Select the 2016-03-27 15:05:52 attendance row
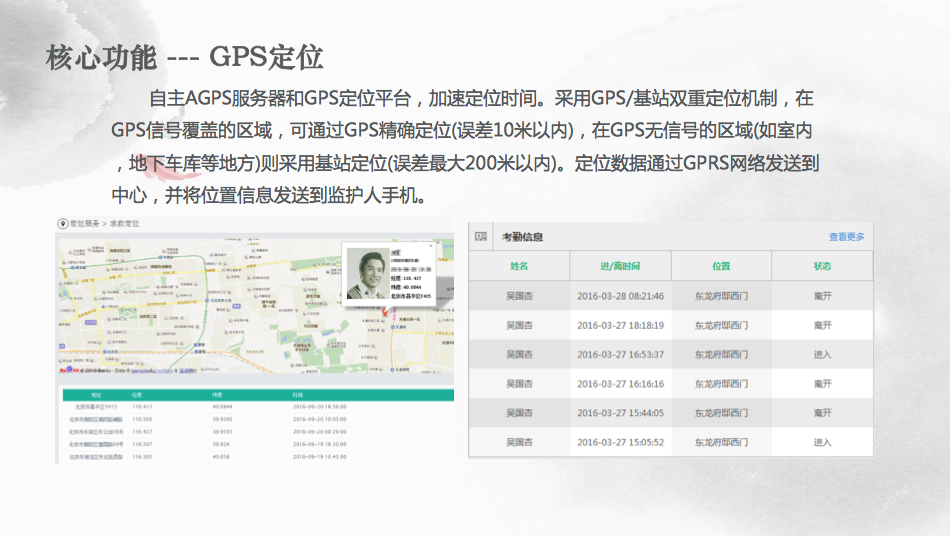The width and height of the screenshot is (950, 536). click(x=670, y=442)
